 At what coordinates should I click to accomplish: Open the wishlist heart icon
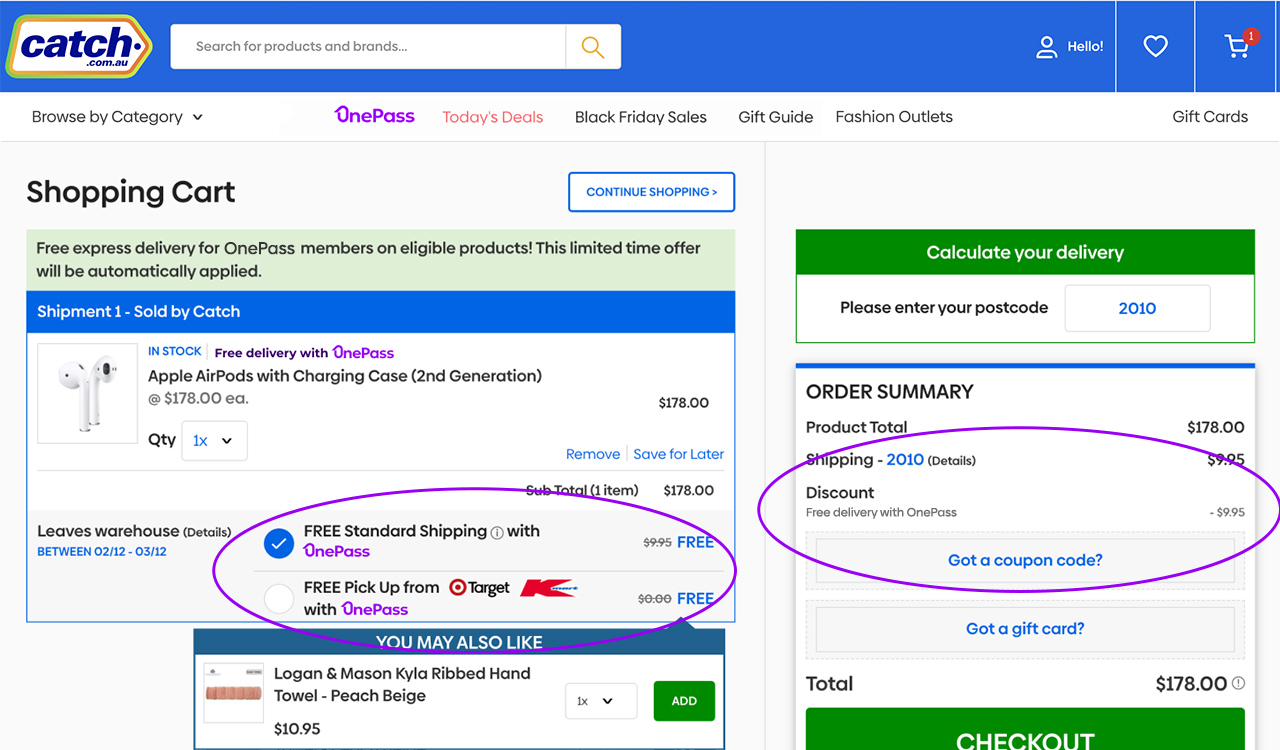(x=1155, y=46)
